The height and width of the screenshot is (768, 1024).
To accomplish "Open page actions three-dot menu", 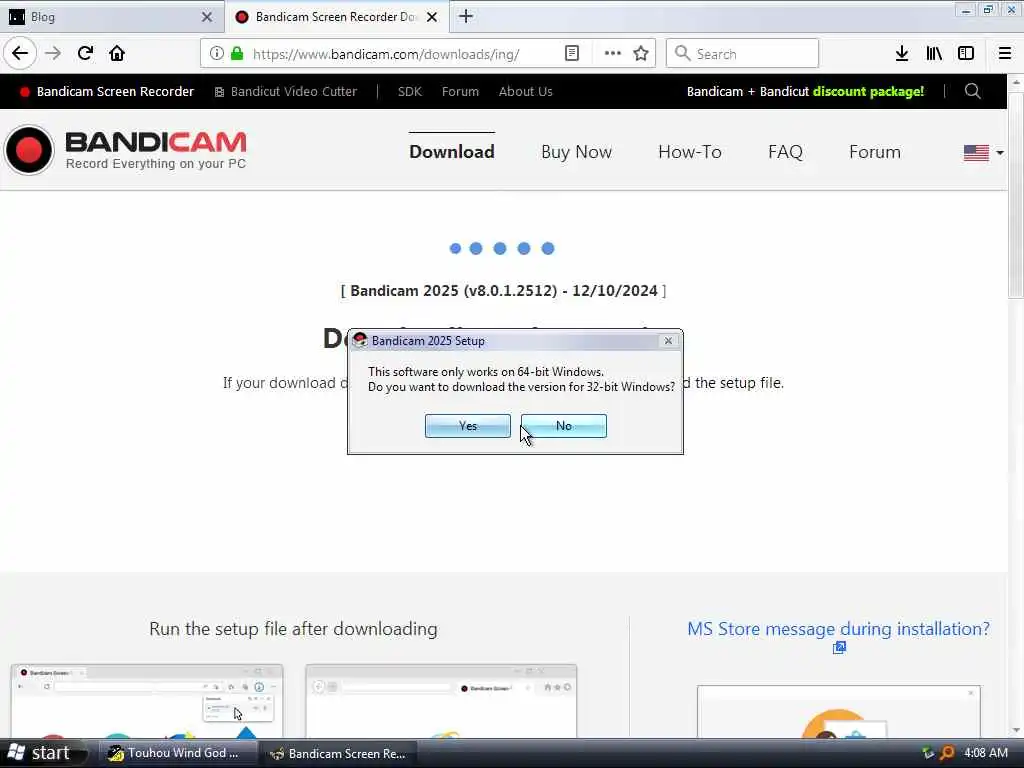I will click(613, 54).
